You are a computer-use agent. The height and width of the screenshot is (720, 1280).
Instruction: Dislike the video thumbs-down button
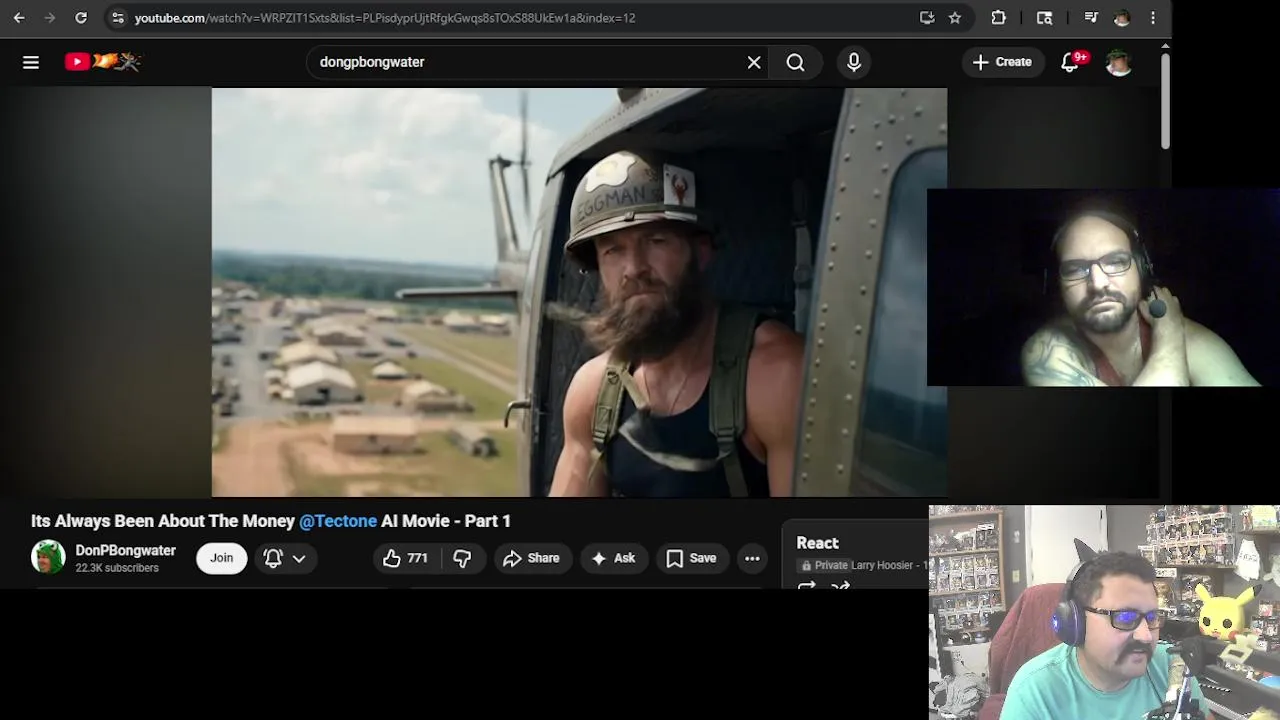[462, 558]
